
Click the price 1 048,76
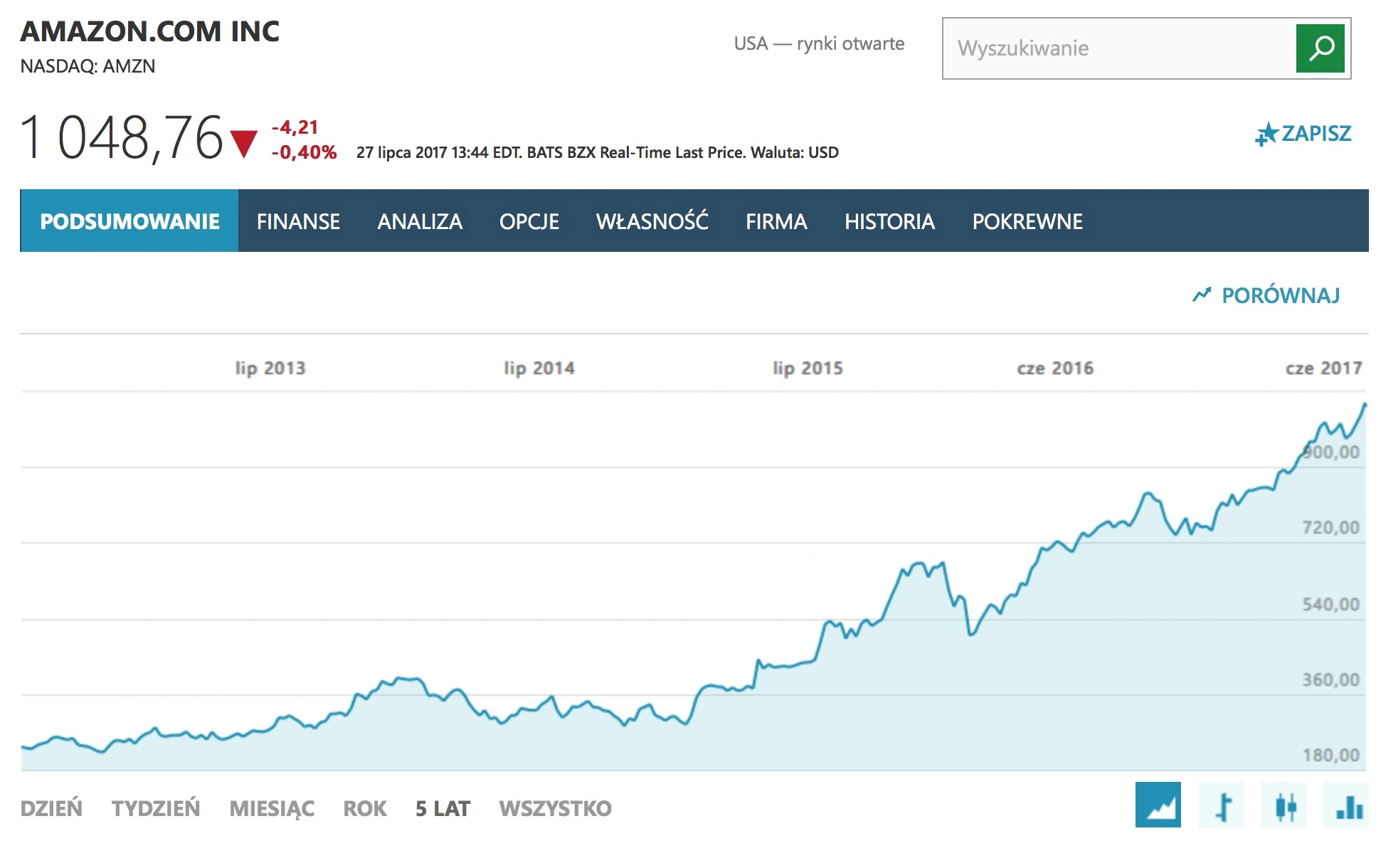click(121, 137)
